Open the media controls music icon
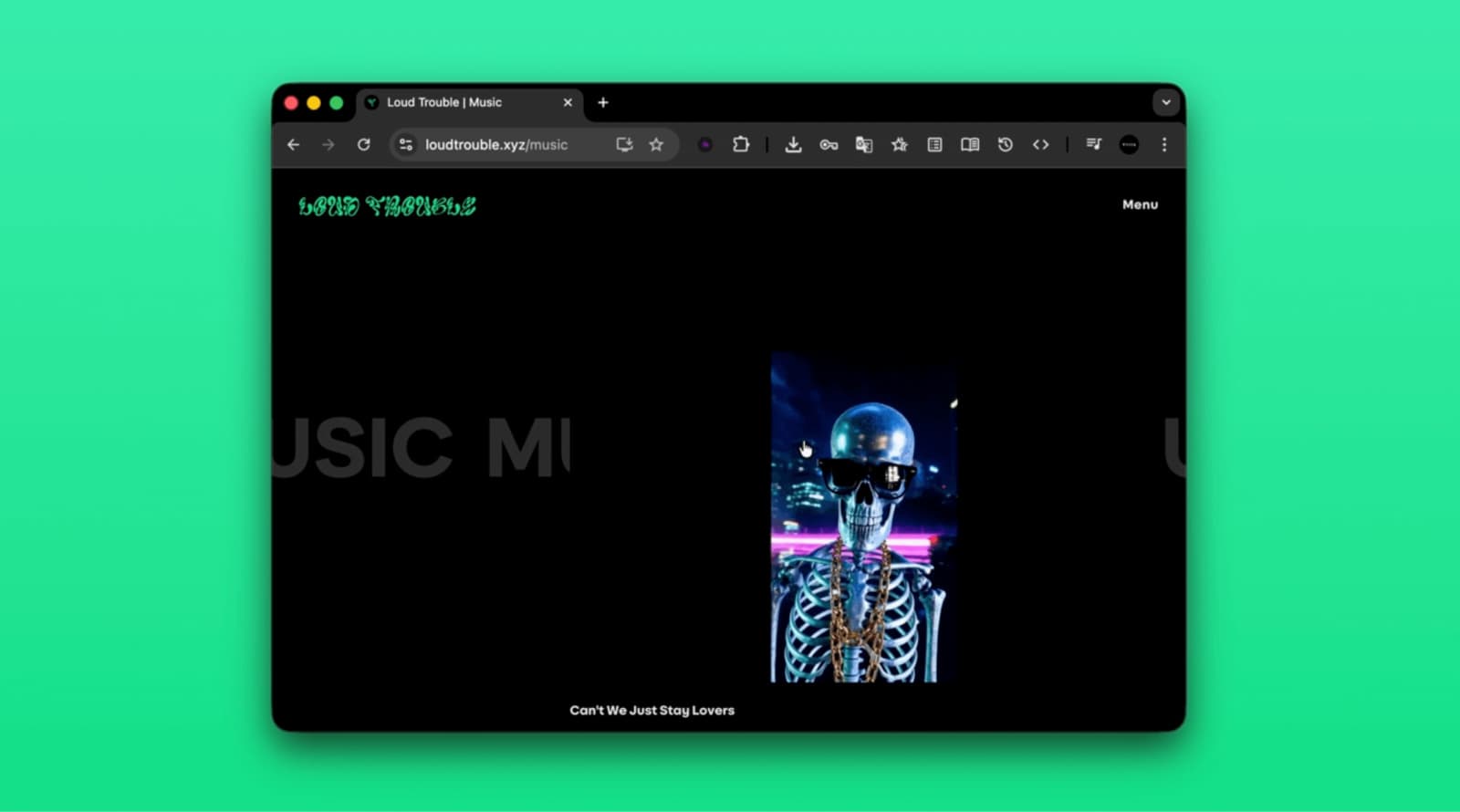This screenshot has width=1460, height=812. [1093, 144]
